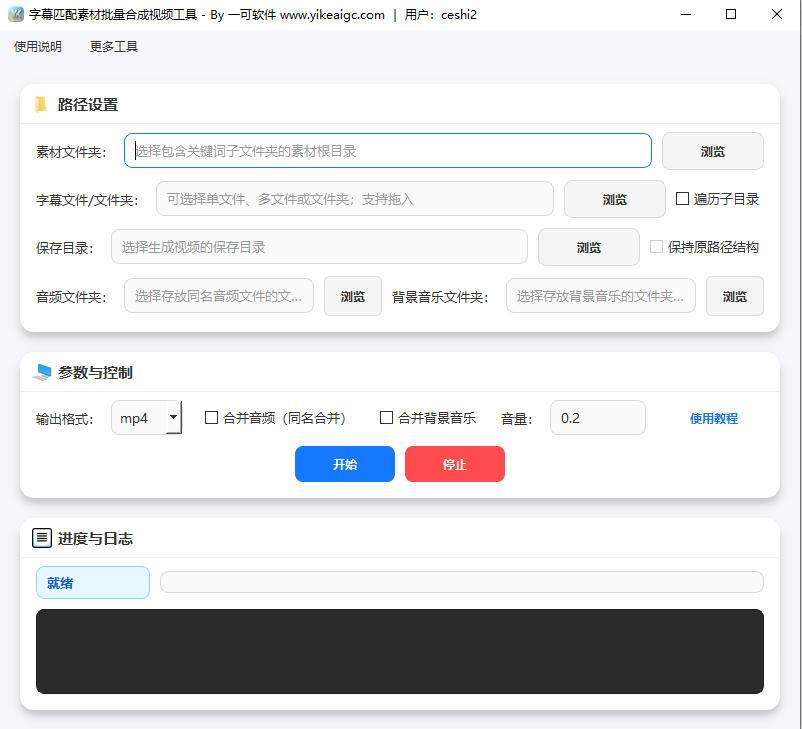802x729 pixels.
Task: Toggle the 保持原路径结构 checkbox
Action: pyautogui.click(x=657, y=247)
